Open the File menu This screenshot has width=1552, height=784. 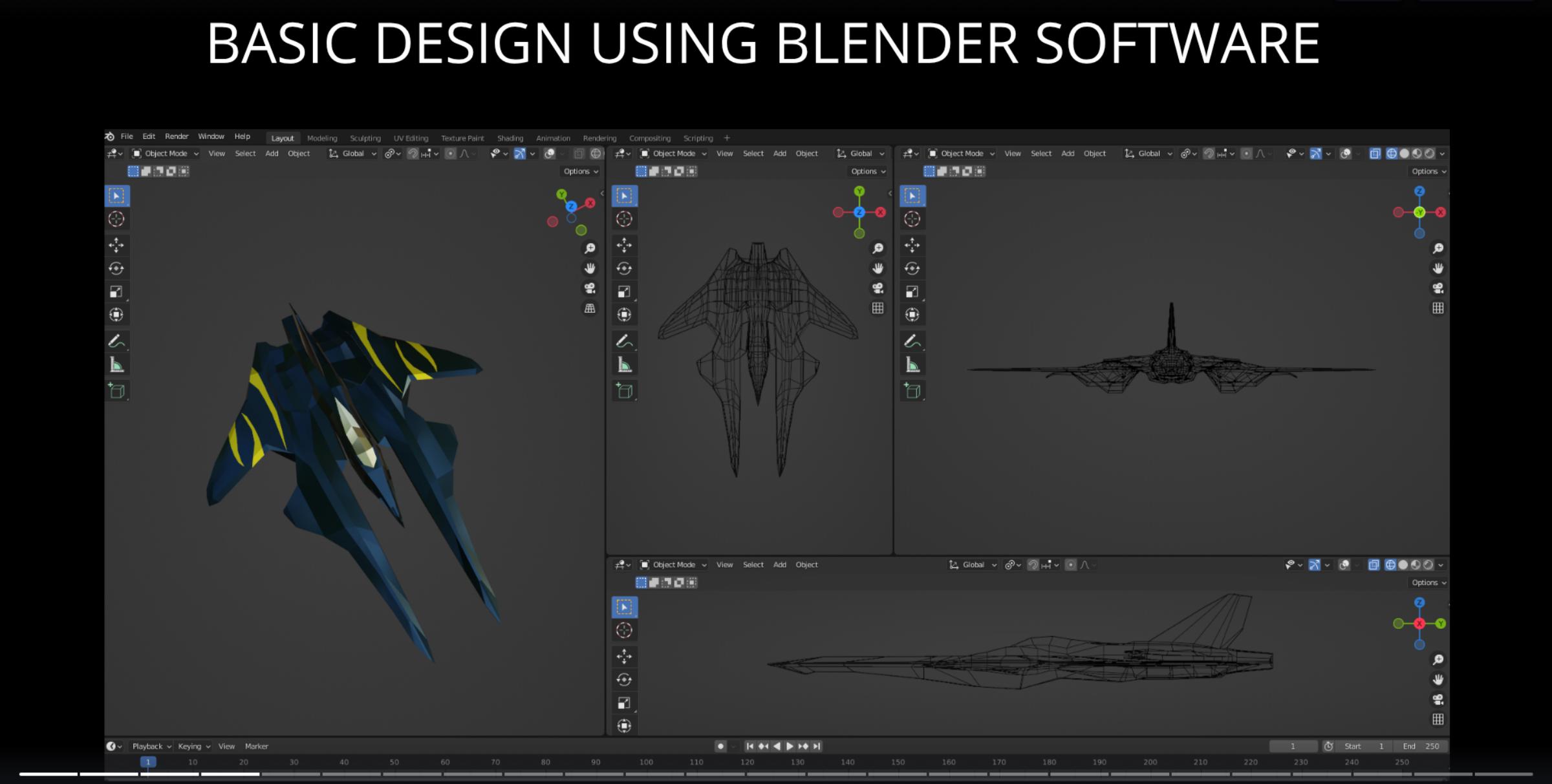[x=127, y=136]
